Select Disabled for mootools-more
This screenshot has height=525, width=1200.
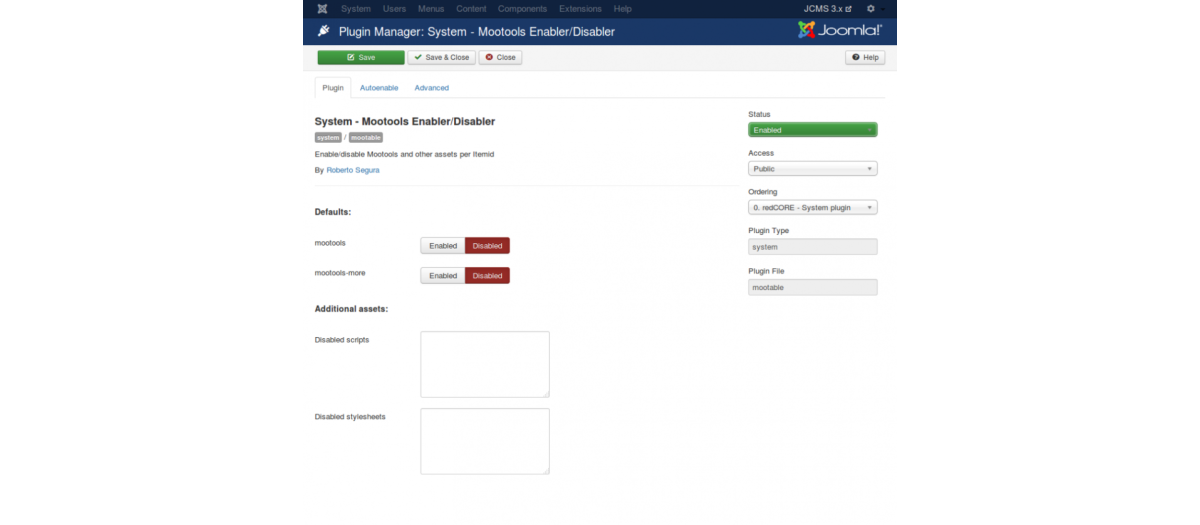(487, 276)
